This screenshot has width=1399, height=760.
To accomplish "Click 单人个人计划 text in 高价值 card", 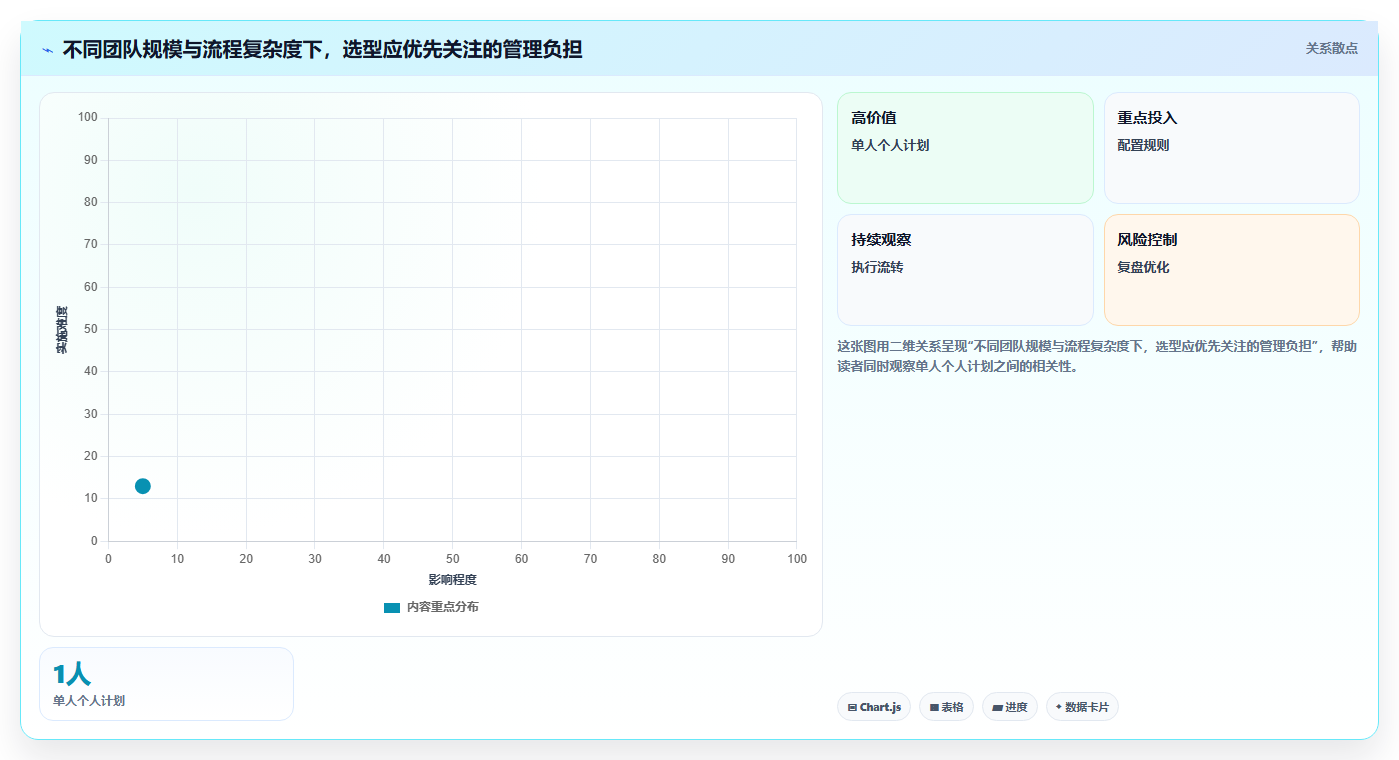I will click(890, 145).
